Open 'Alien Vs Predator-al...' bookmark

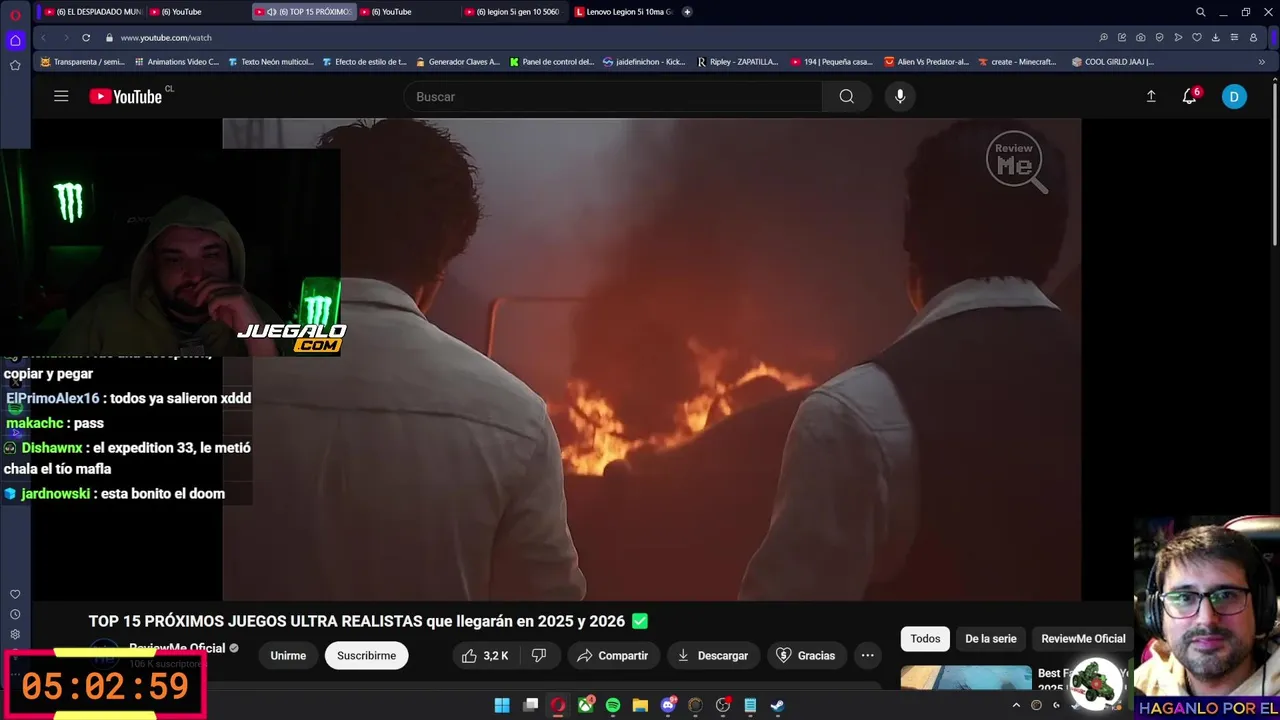(x=926, y=61)
